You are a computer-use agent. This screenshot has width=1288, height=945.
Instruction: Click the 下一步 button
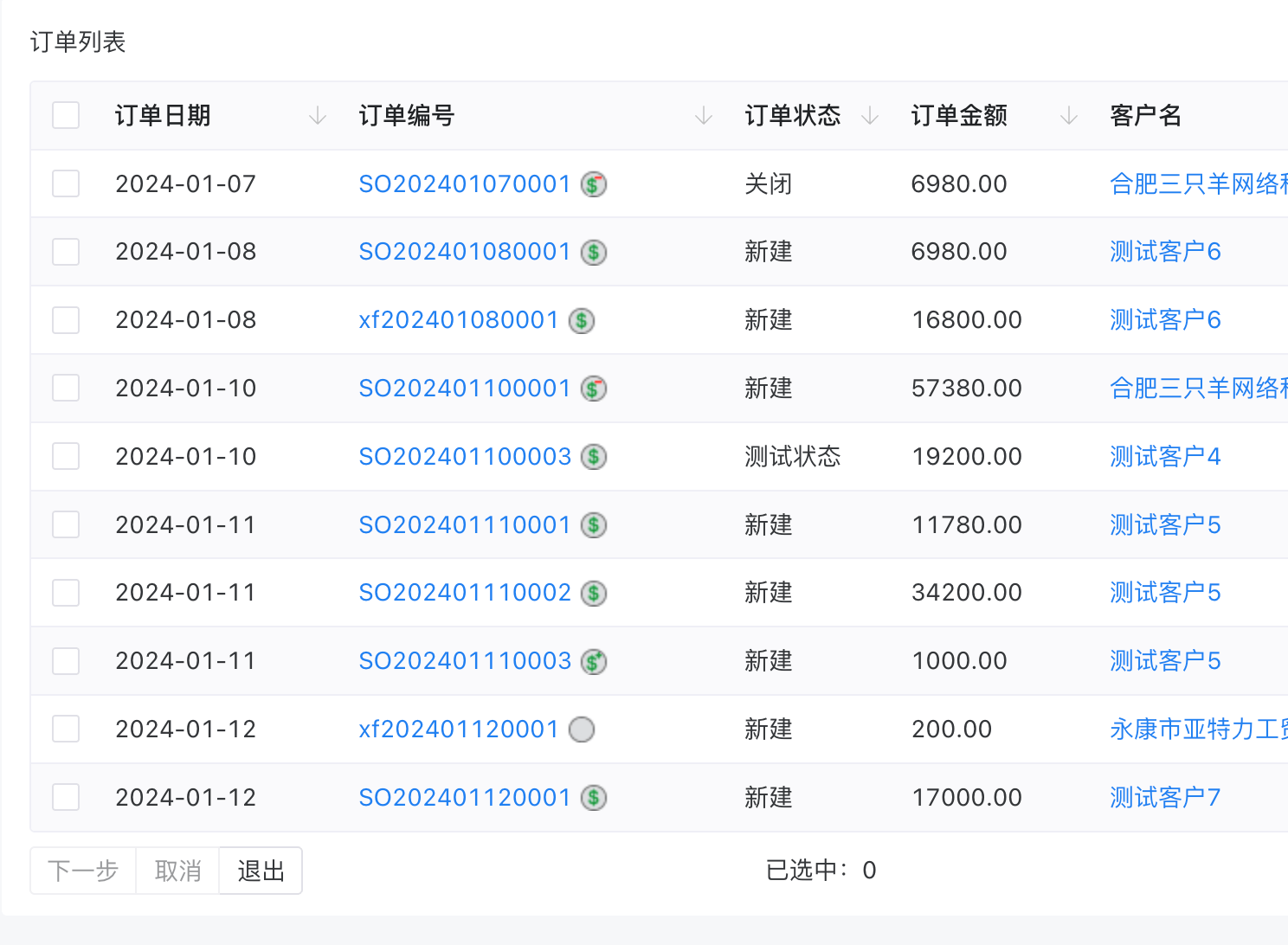click(83, 871)
